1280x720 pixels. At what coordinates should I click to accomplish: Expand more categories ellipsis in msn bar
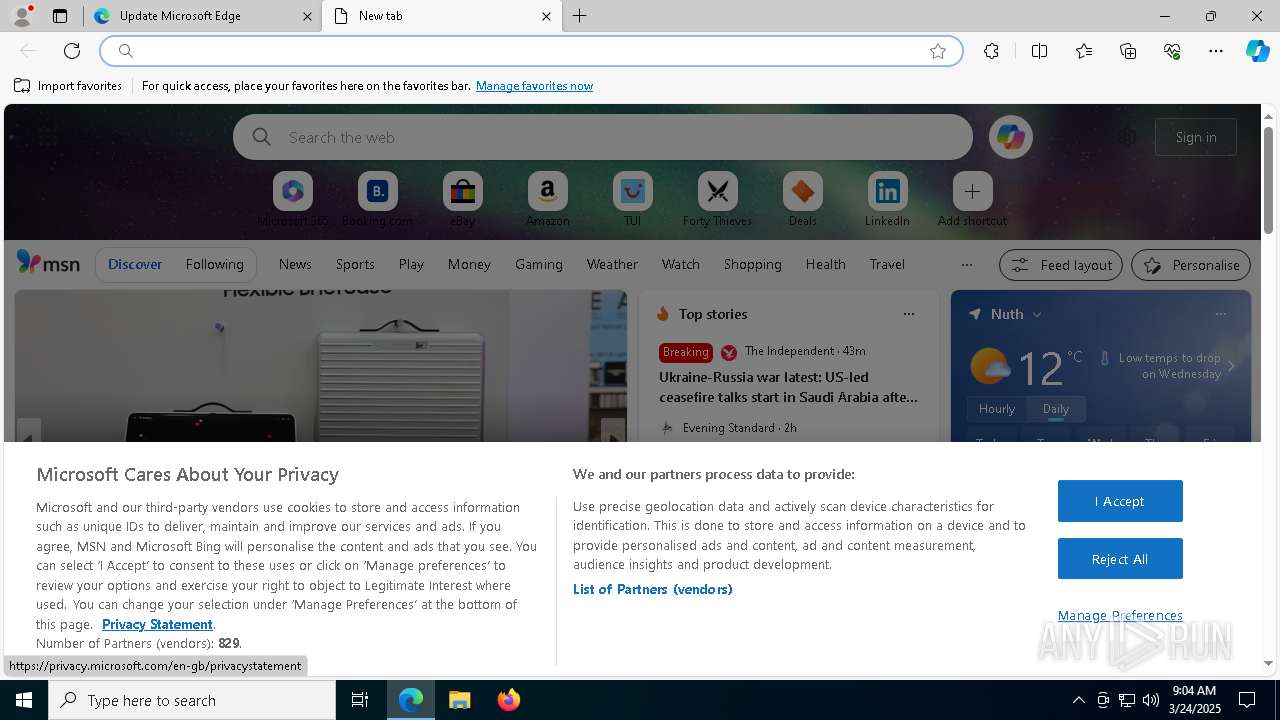(x=966, y=265)
